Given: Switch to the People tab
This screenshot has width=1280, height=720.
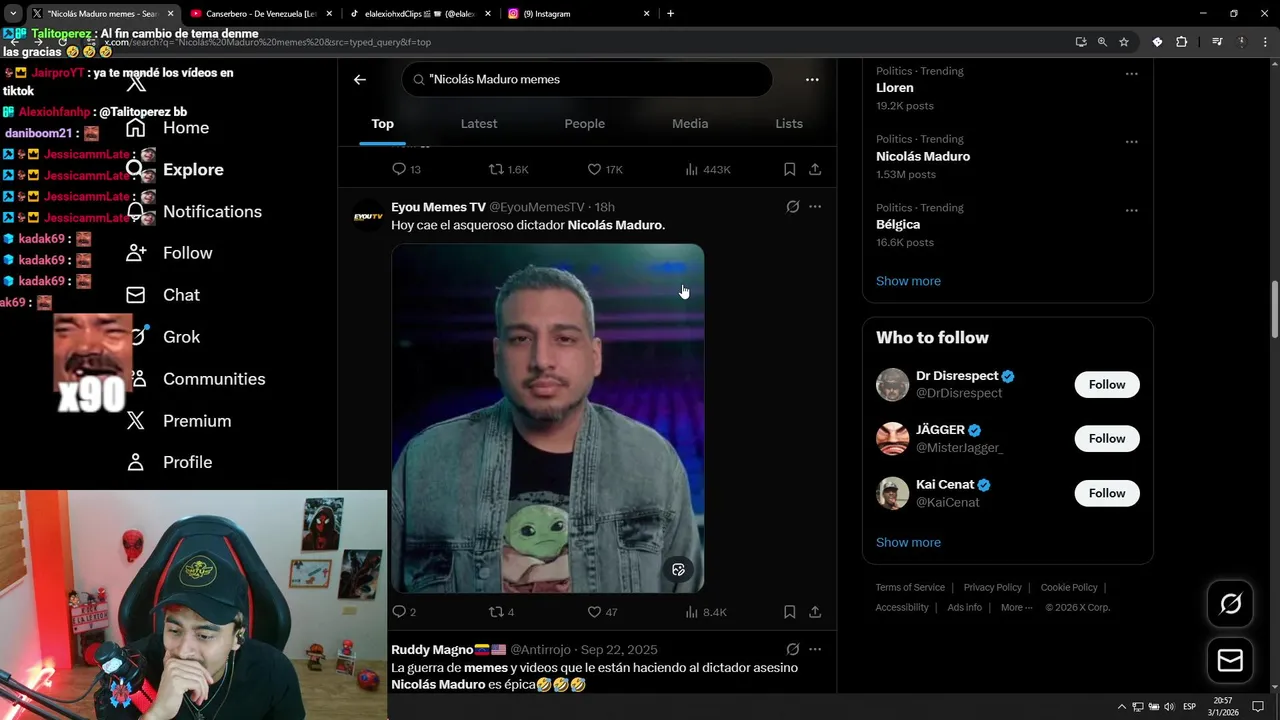Looking at the screenshot, I should (x=585, y=124).
